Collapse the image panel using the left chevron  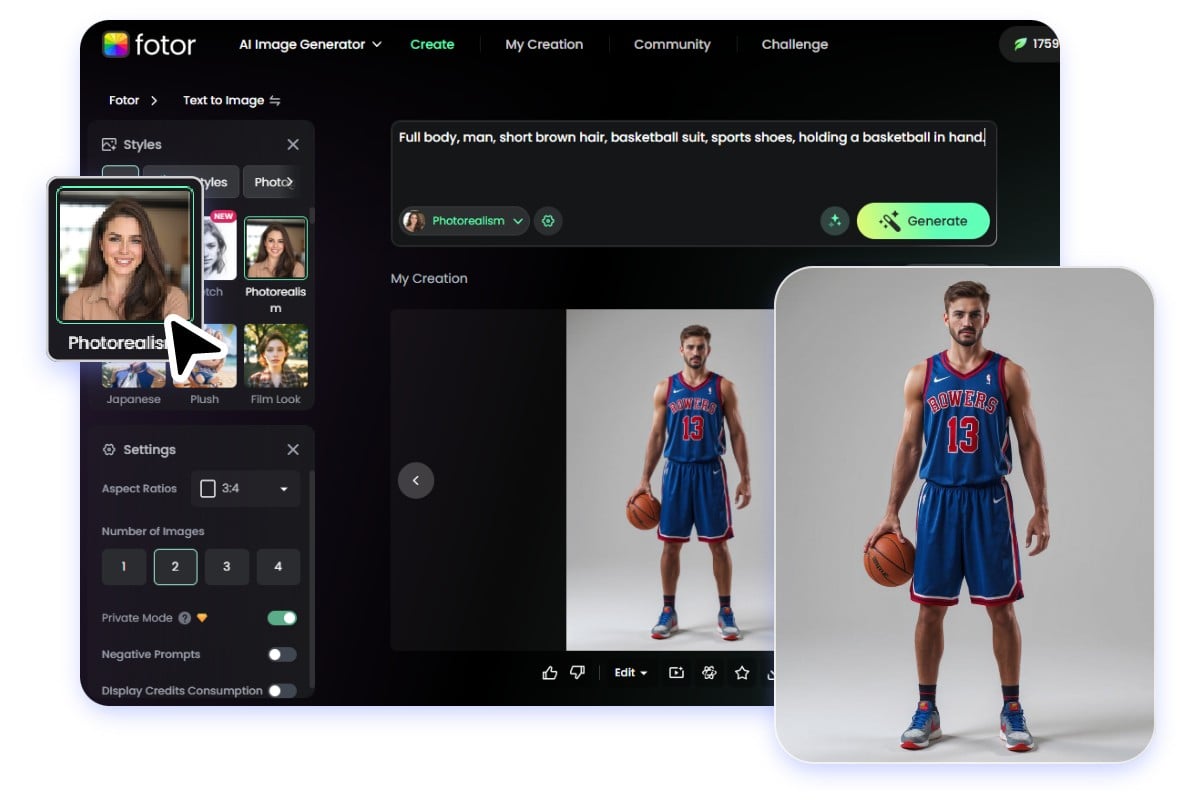(x=416, y=480)
